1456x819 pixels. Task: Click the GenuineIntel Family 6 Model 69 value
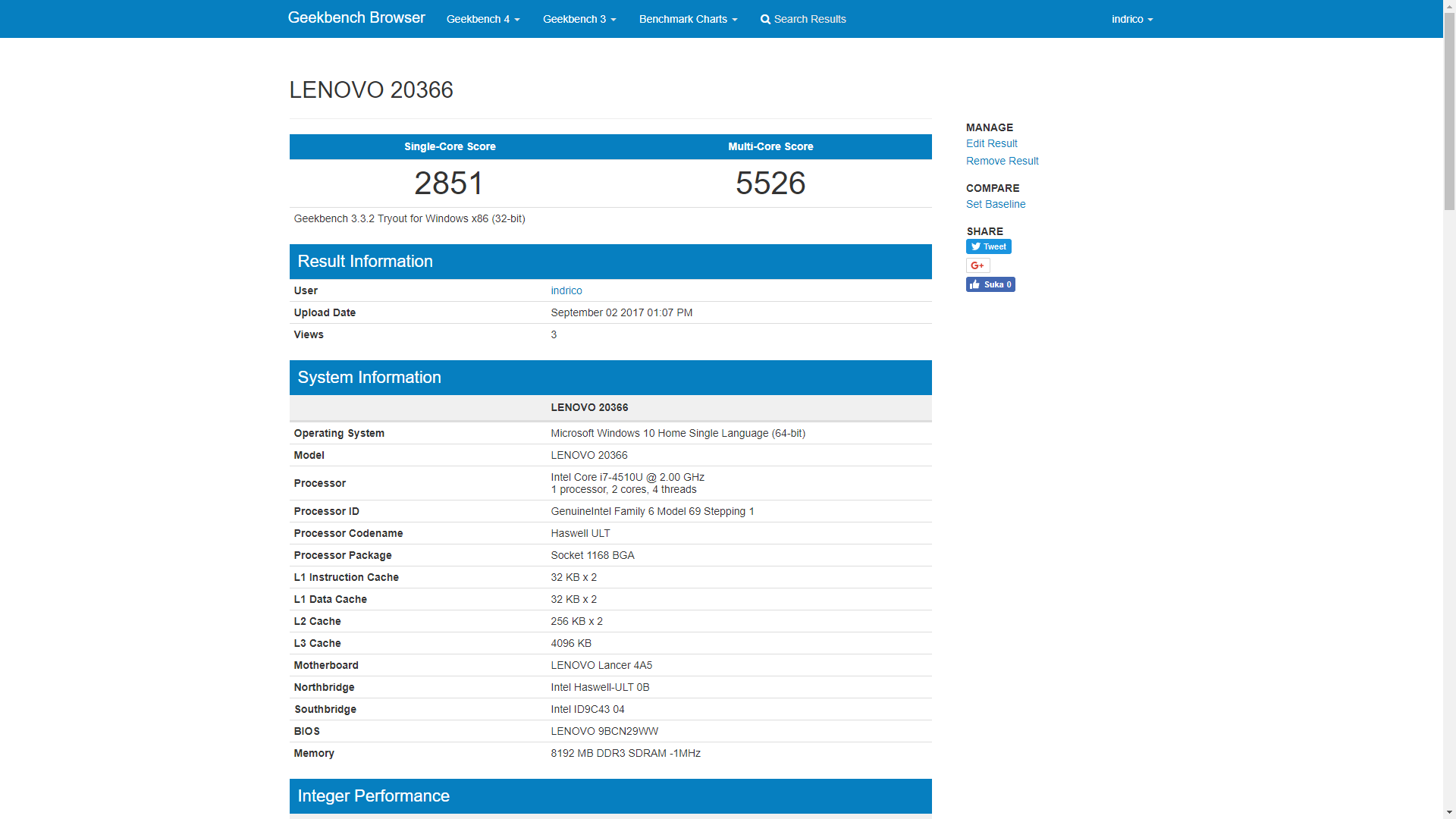click(x=652, y=511)
